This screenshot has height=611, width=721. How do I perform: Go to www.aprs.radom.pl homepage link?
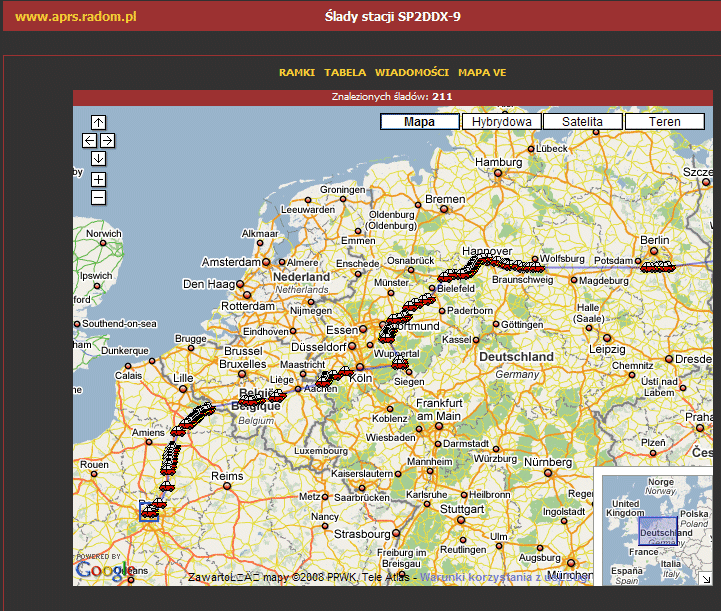(x=76, y=17)
